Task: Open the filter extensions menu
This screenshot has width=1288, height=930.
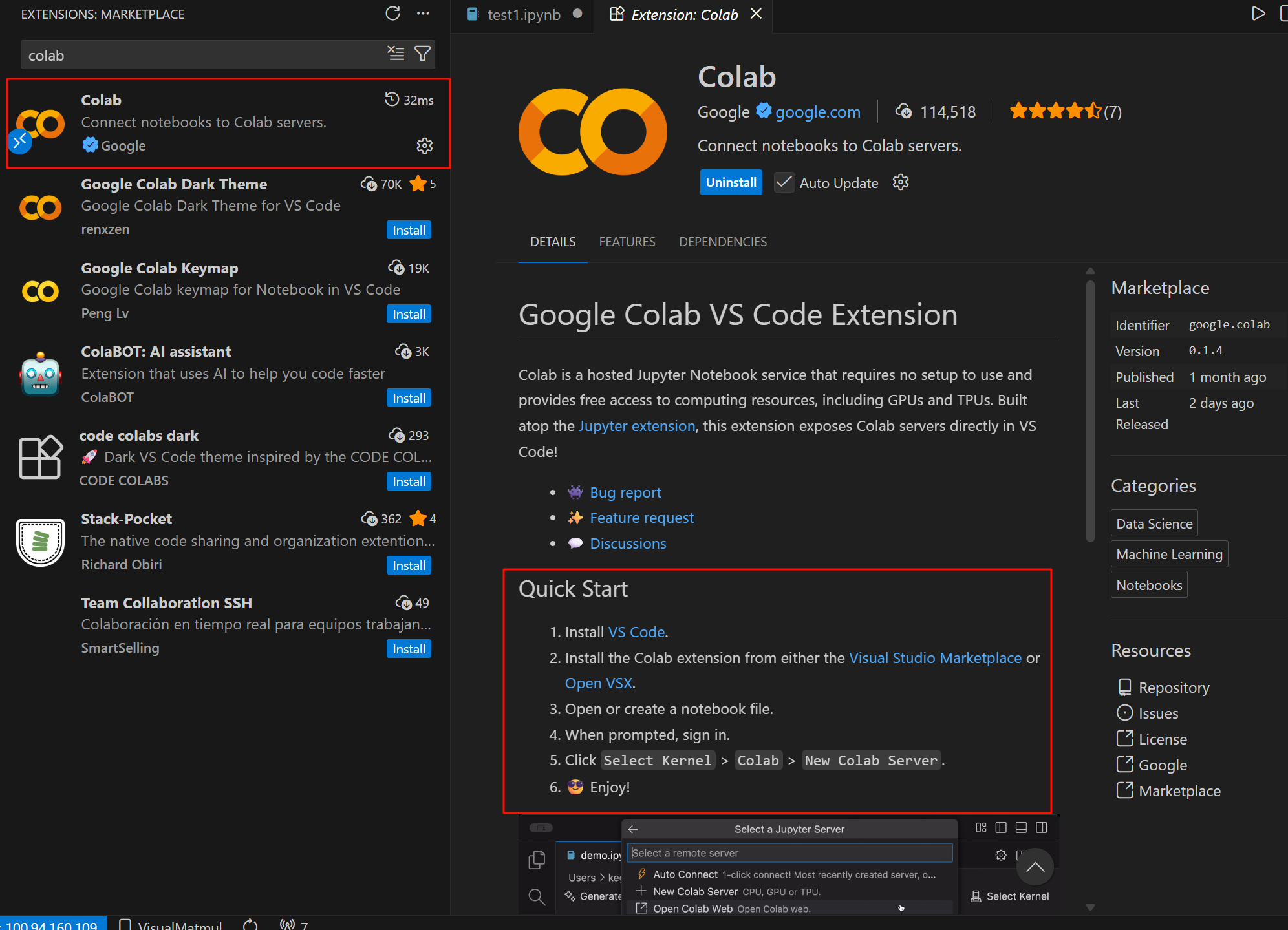Action: click(x=422, y=54)
